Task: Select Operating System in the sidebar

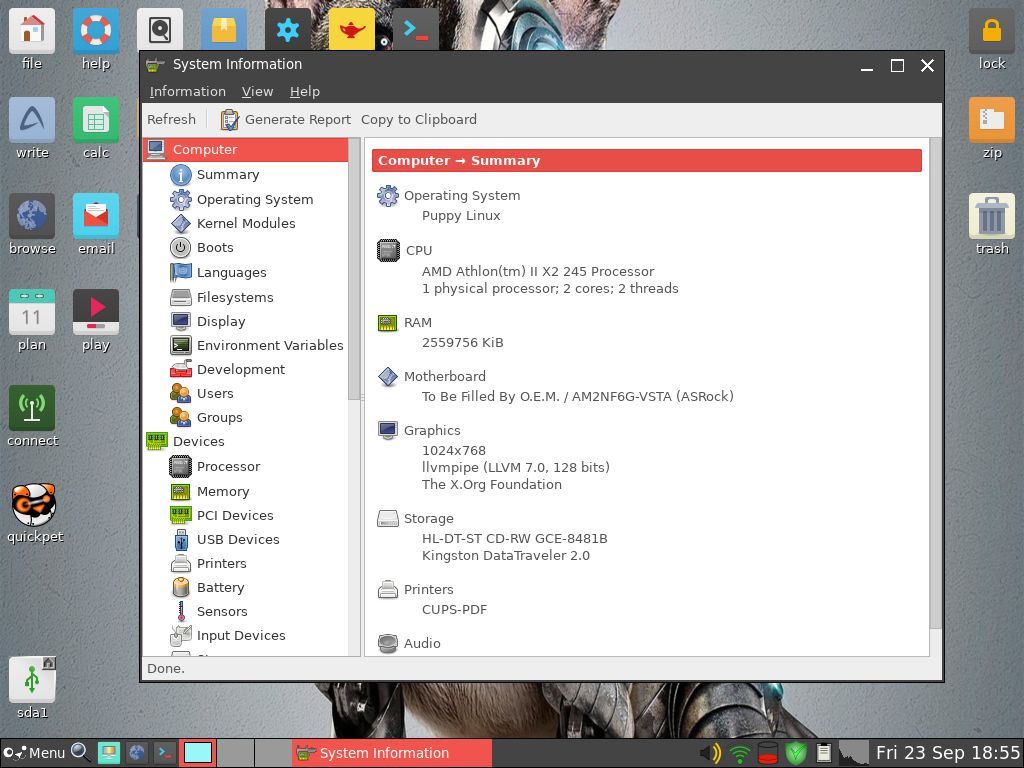Action: (x=255, y=199)
